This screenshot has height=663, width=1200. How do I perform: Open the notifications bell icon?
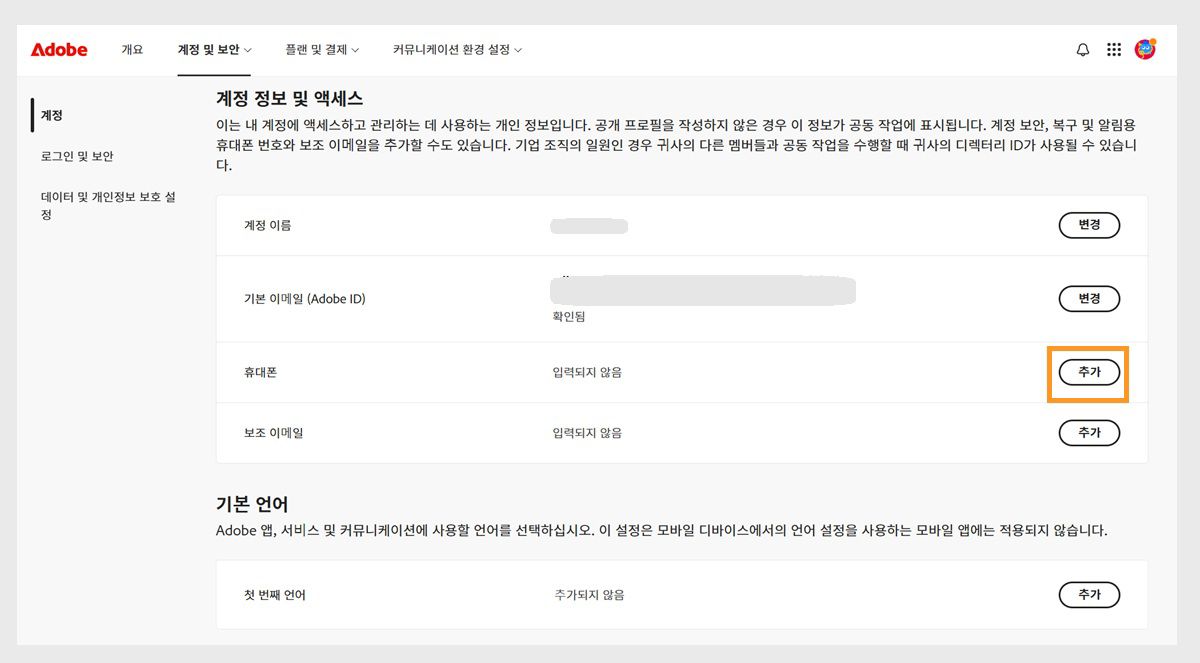[1082, 48]
